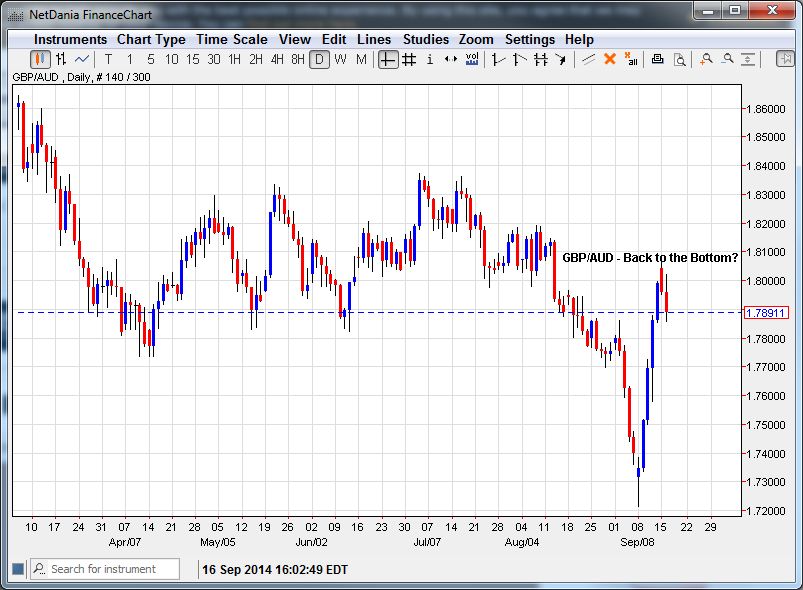Select the parallel lines channel tool
The image size is (803, 590).
[x=588, y=60]
